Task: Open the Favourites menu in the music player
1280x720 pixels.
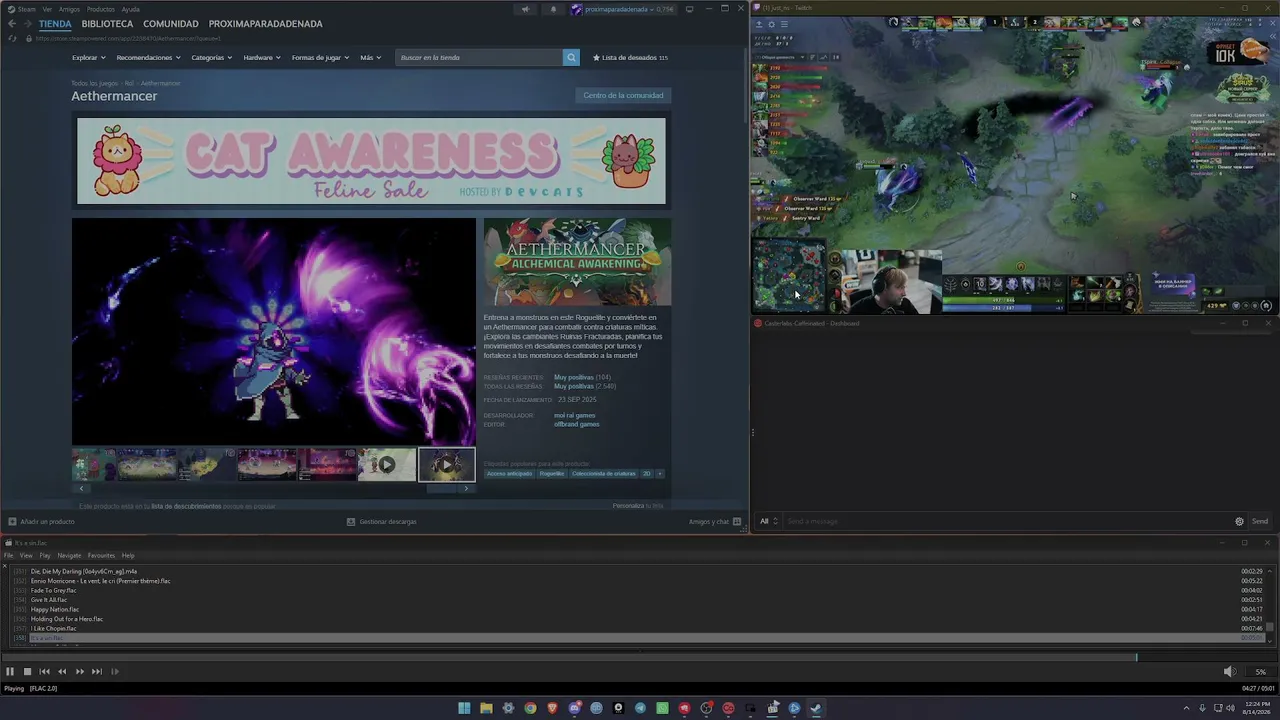Action: (x=101, y=555)
